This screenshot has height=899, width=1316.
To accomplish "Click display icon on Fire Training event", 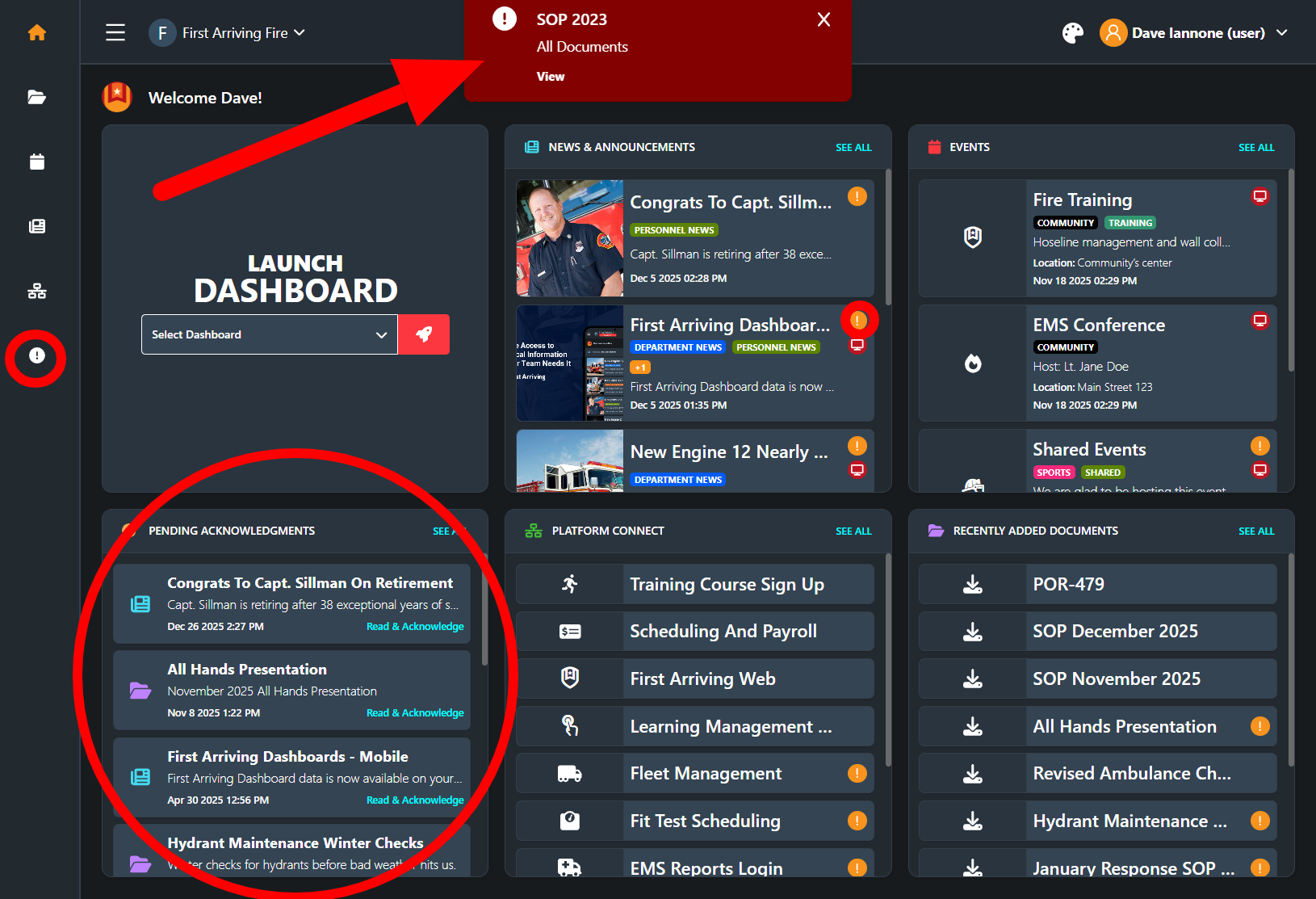I will coord(1259,196).
